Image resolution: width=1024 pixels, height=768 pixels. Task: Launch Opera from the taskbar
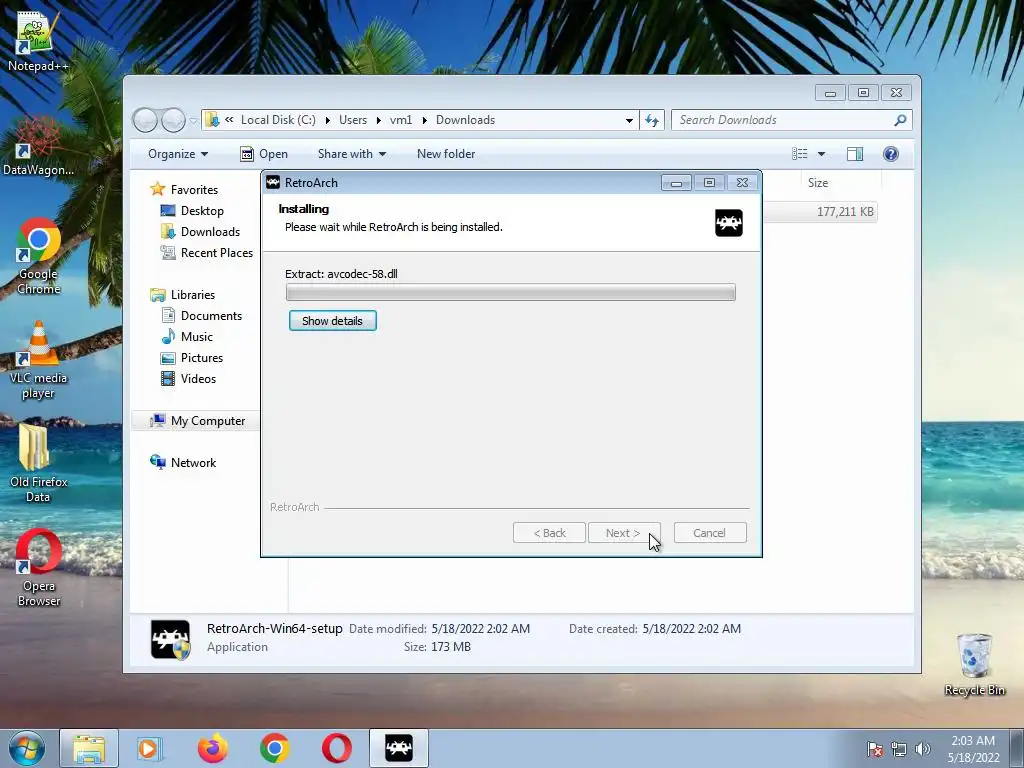(x=336, y=748)
